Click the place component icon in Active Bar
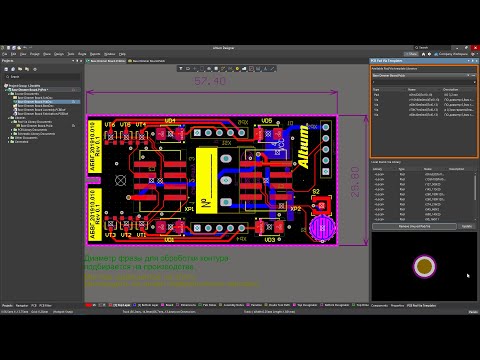This screenshot has width=480, height=360. coord(216,69)
